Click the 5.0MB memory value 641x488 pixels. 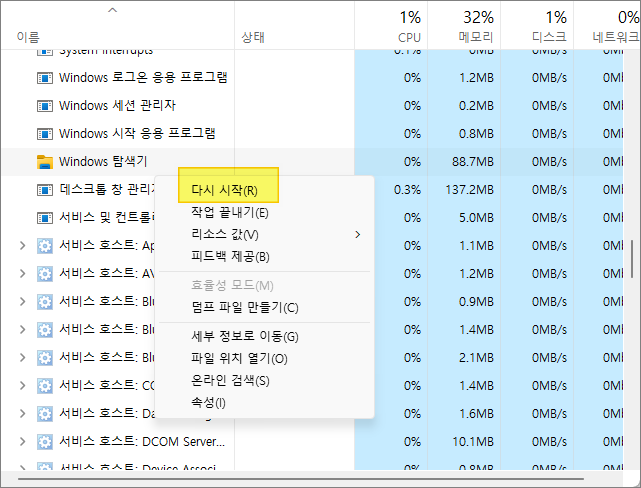[x=476, y=218]
